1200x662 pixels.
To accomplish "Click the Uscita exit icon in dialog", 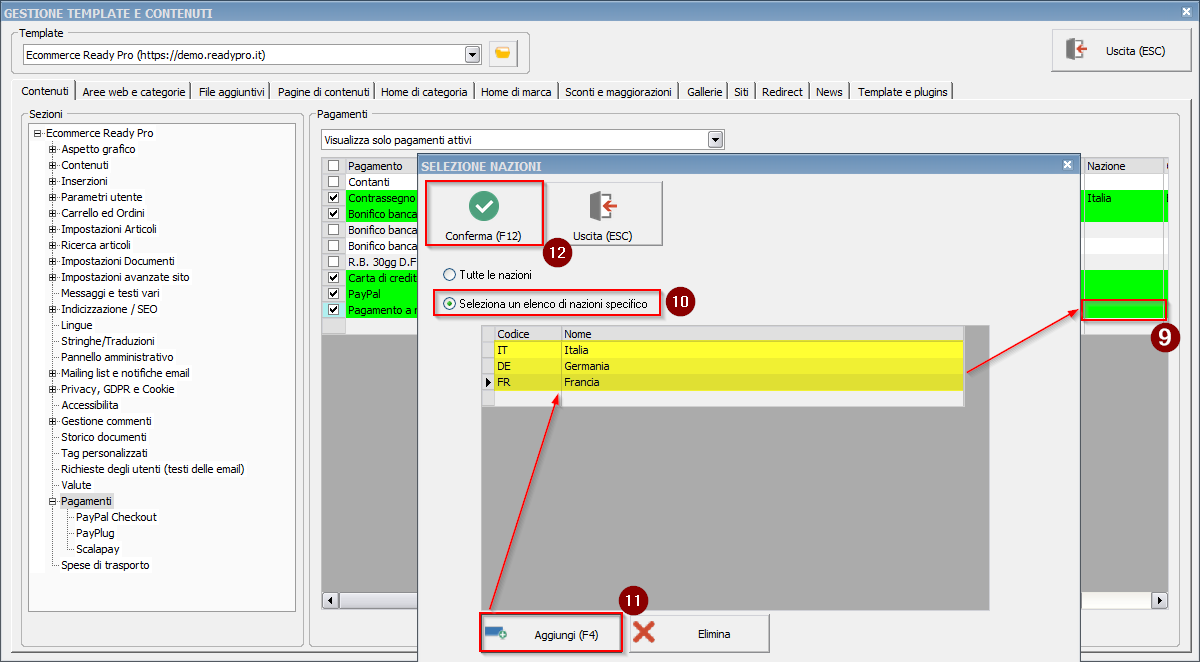I will click(x=603, y=206).
